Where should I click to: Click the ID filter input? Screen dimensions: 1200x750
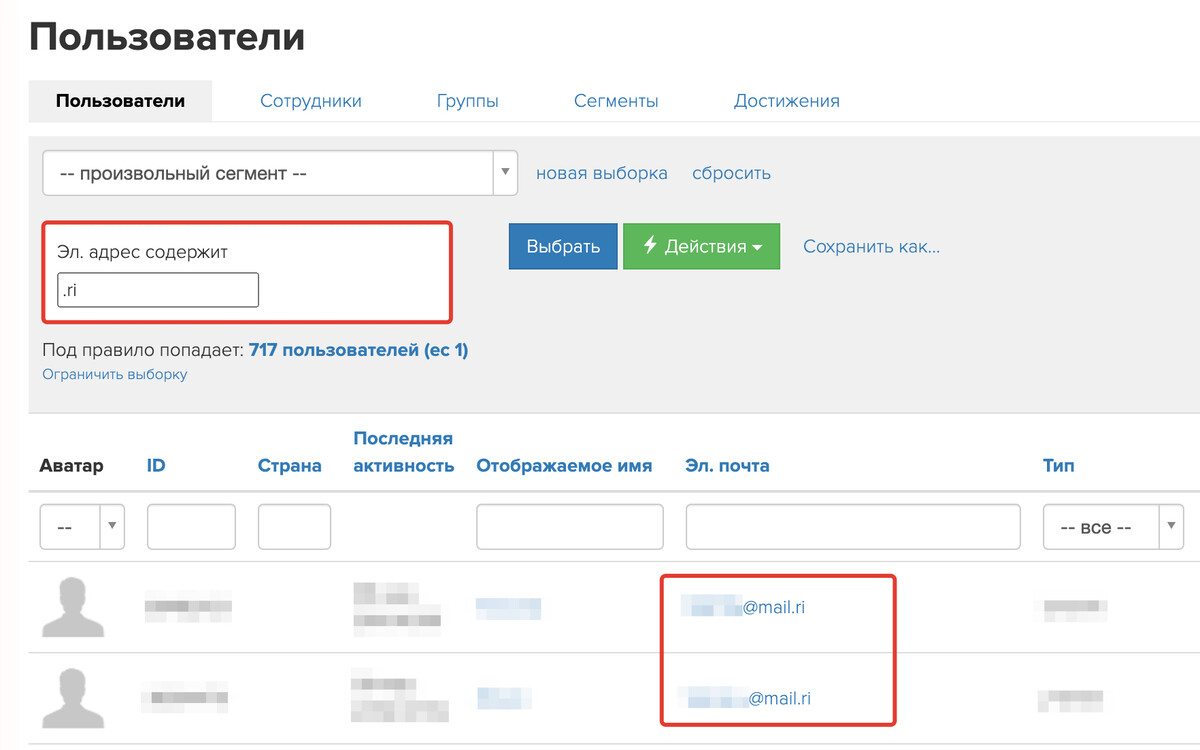click(x=191, y=527)
